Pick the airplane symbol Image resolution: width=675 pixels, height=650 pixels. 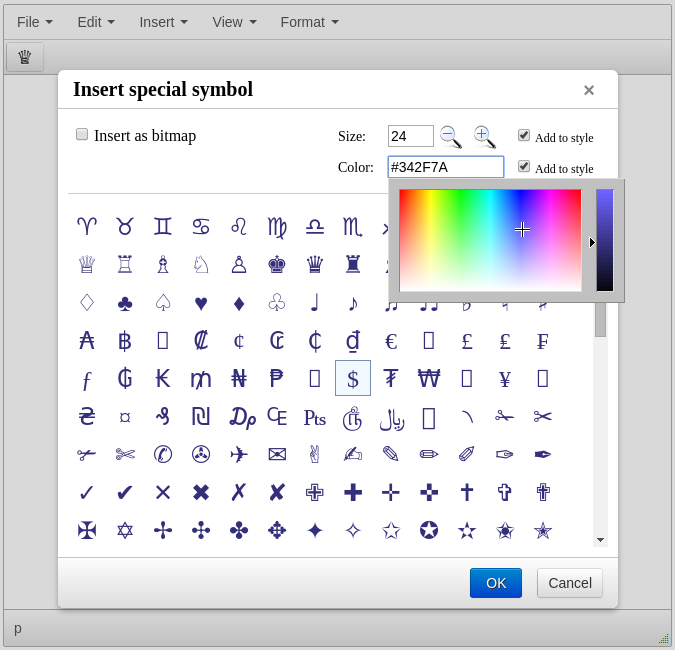[x=239, y=455]
